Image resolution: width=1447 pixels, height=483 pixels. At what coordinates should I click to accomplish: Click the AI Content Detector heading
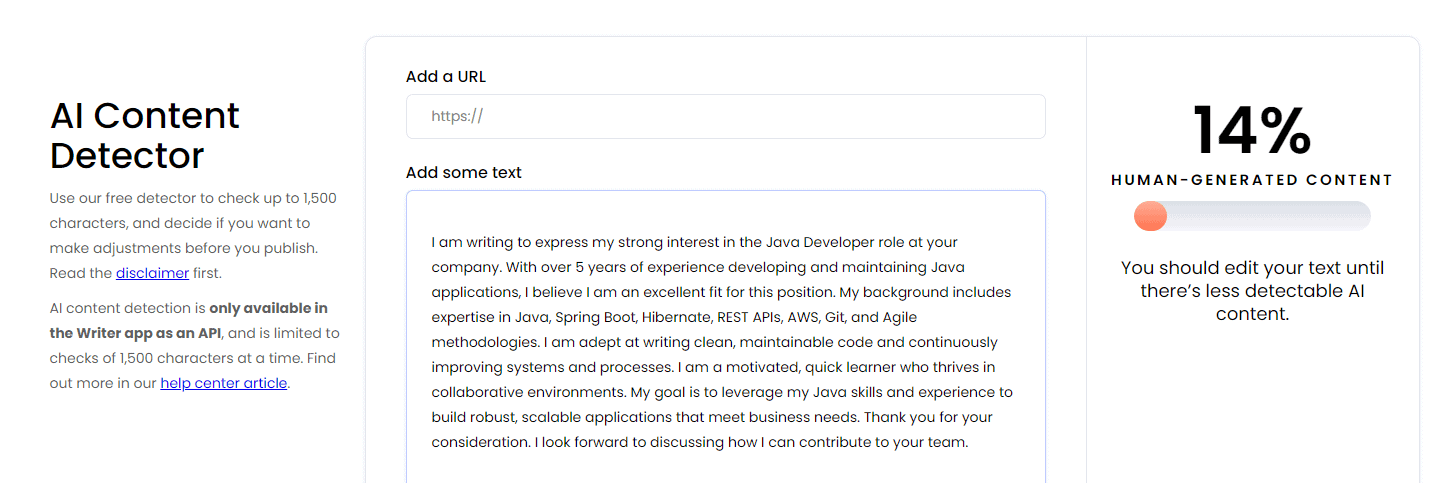pos(145,135)
